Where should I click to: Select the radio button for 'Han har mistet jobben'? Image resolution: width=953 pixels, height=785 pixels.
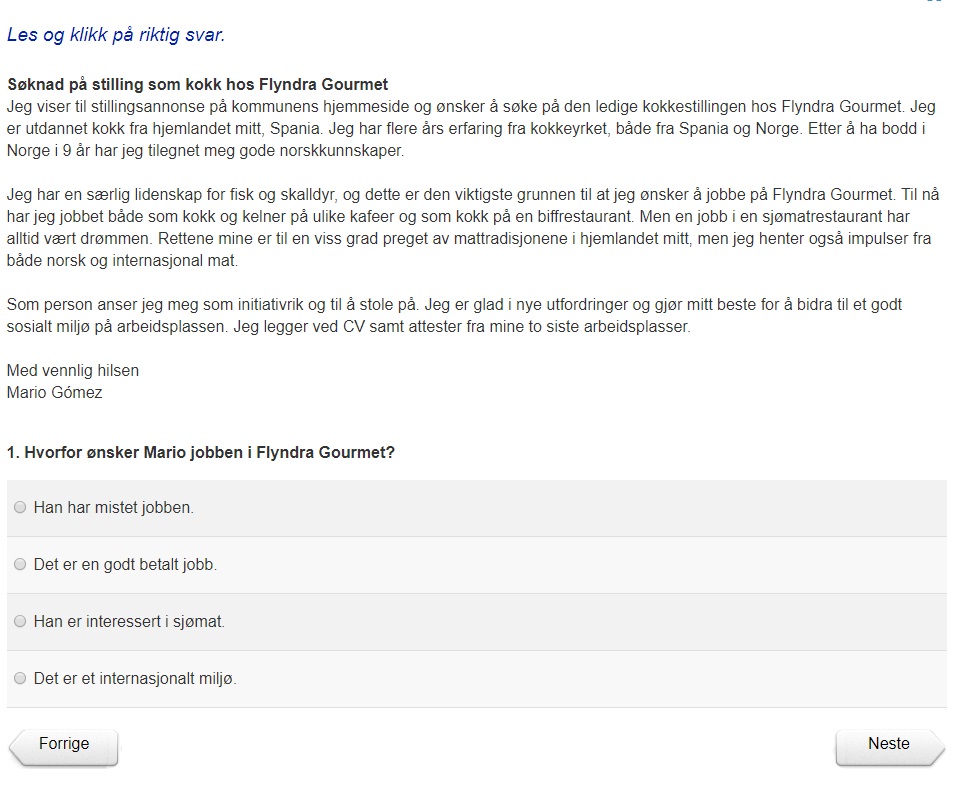click(20, 508)
